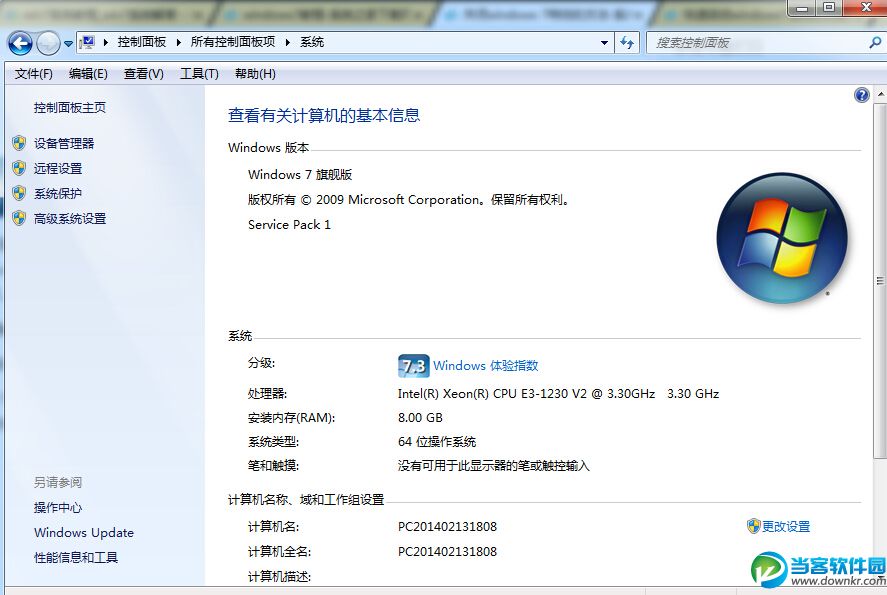Select the 所有控制面板项 breadcrumb
The height and width of the screenshot is (595, 887).
[x=232, y=42]
